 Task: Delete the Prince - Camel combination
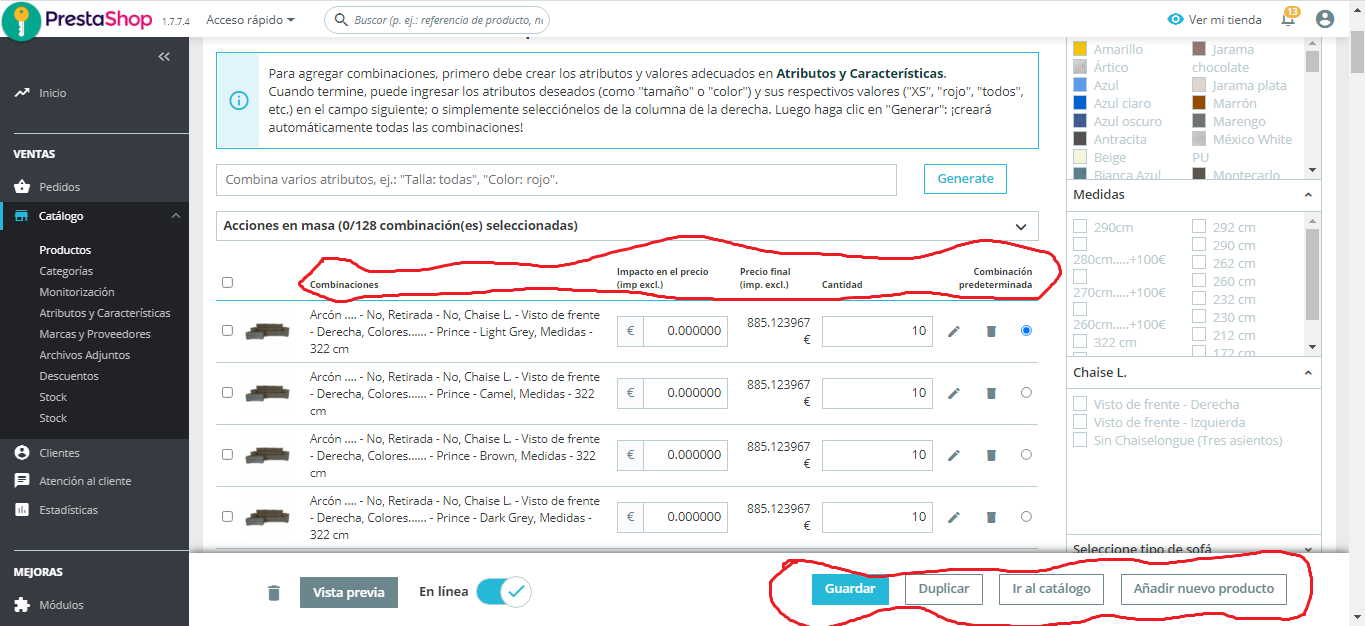(x=991, y=393)
